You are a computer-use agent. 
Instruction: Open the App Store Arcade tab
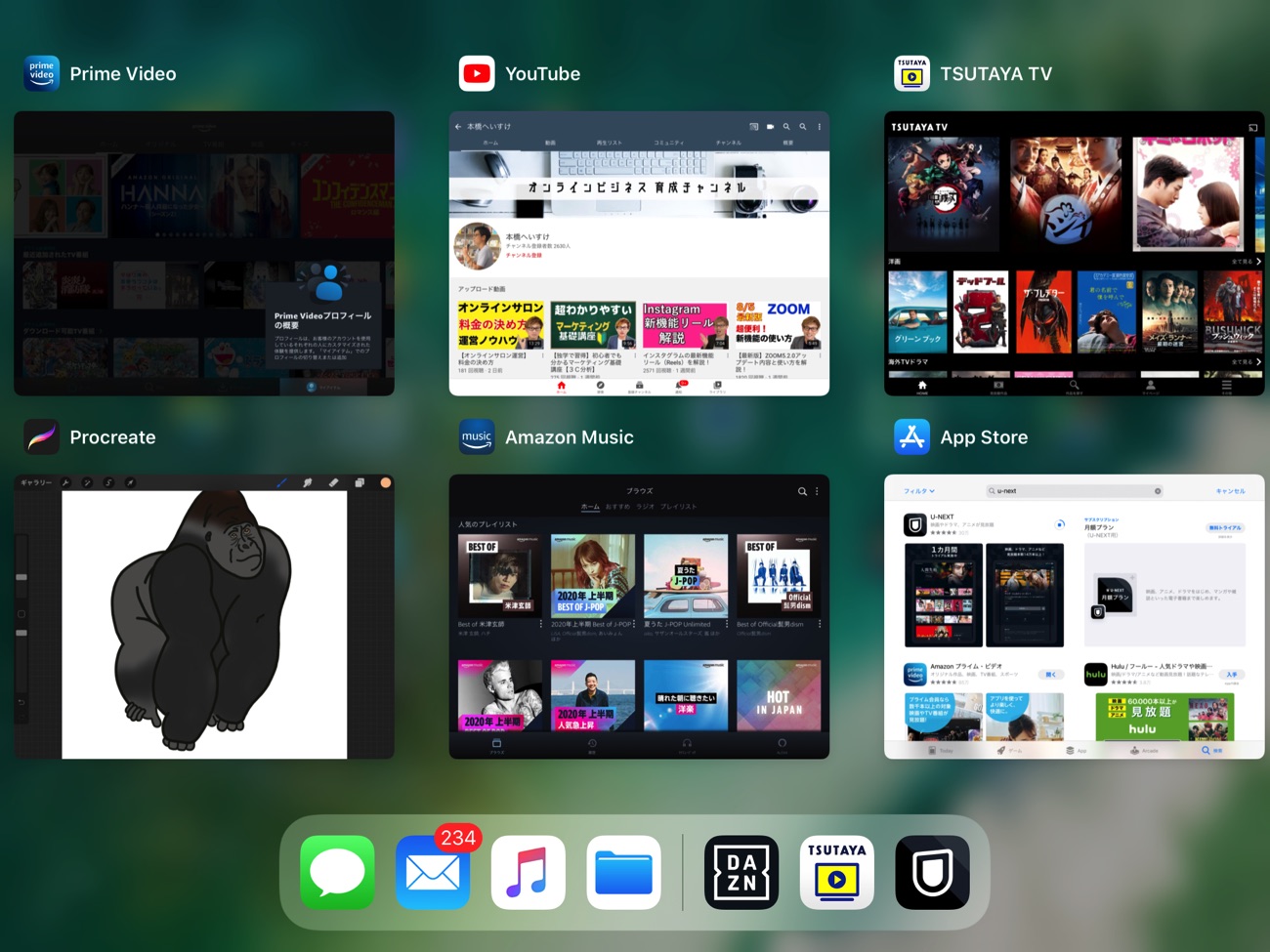pyautogui.click(x=1143, y=750)
